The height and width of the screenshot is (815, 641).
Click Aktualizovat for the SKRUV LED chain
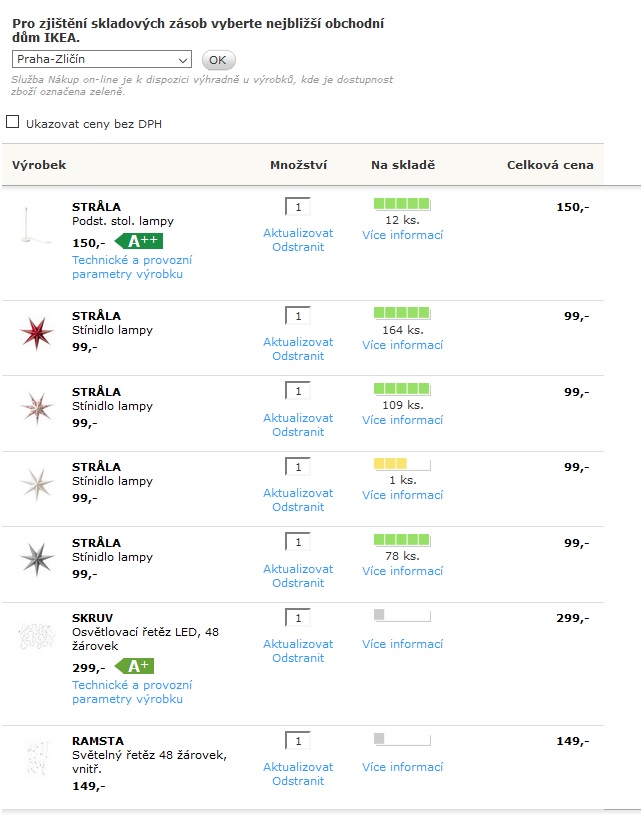(x=298, y=644)
